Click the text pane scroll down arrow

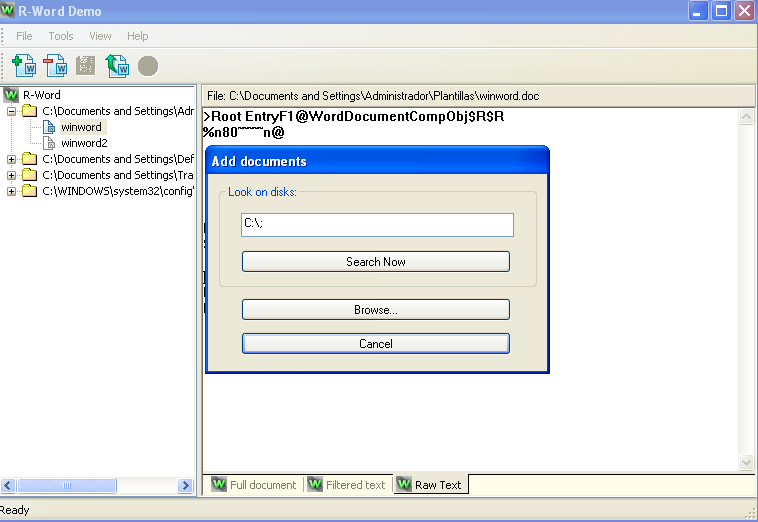[746, 462]
